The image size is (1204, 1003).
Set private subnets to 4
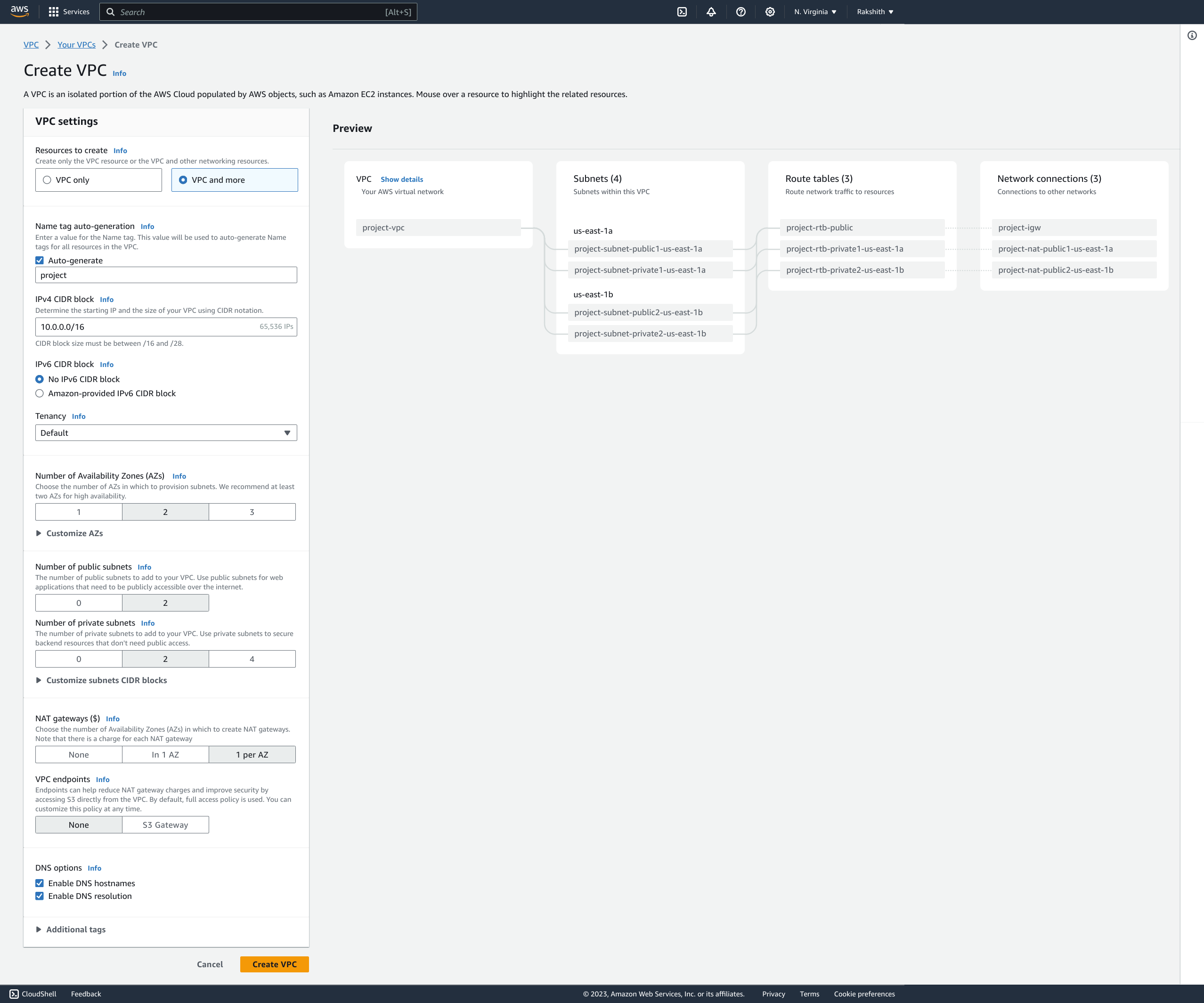[252, 659]
